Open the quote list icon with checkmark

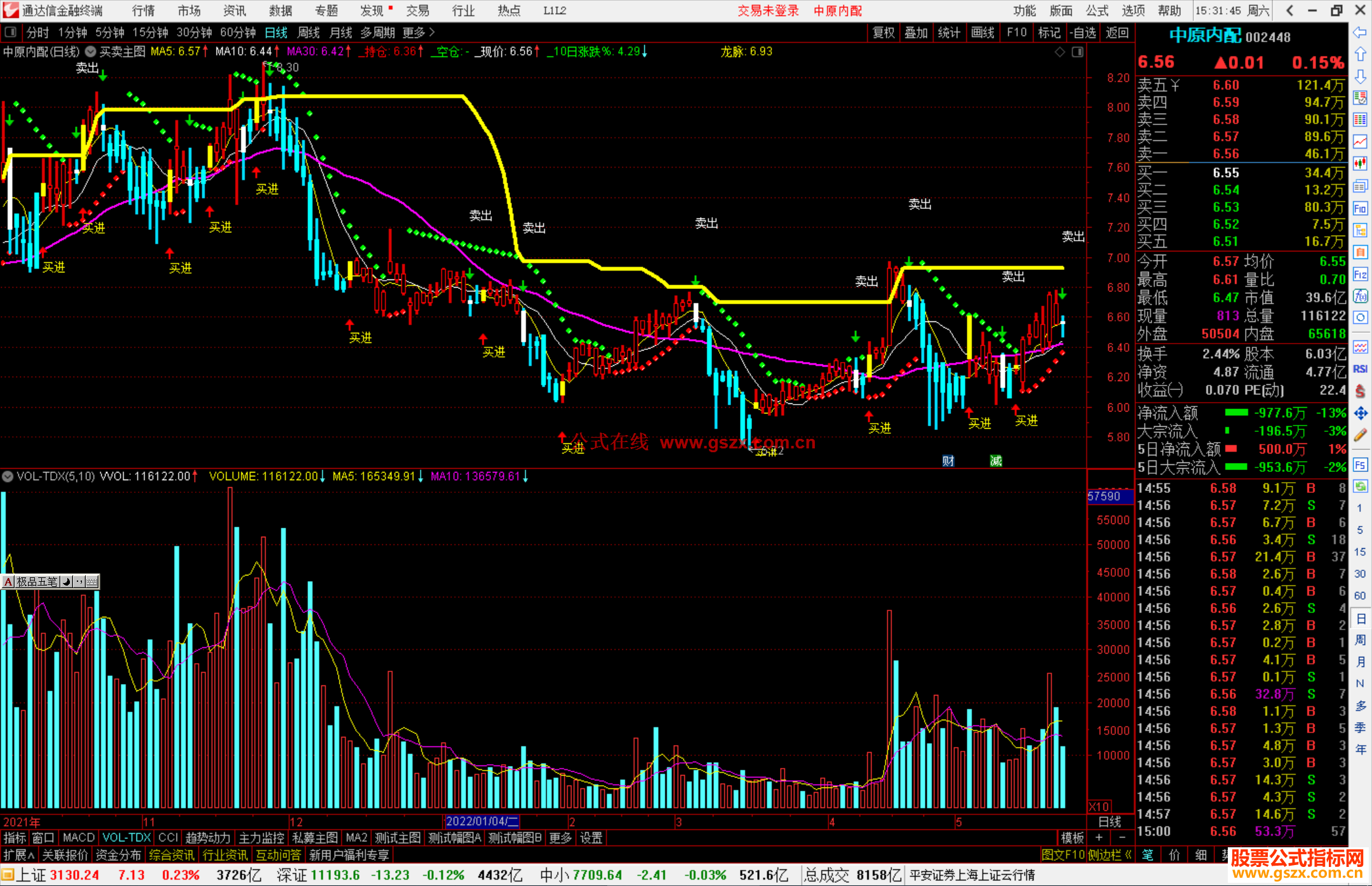[x=1360, y=98]
